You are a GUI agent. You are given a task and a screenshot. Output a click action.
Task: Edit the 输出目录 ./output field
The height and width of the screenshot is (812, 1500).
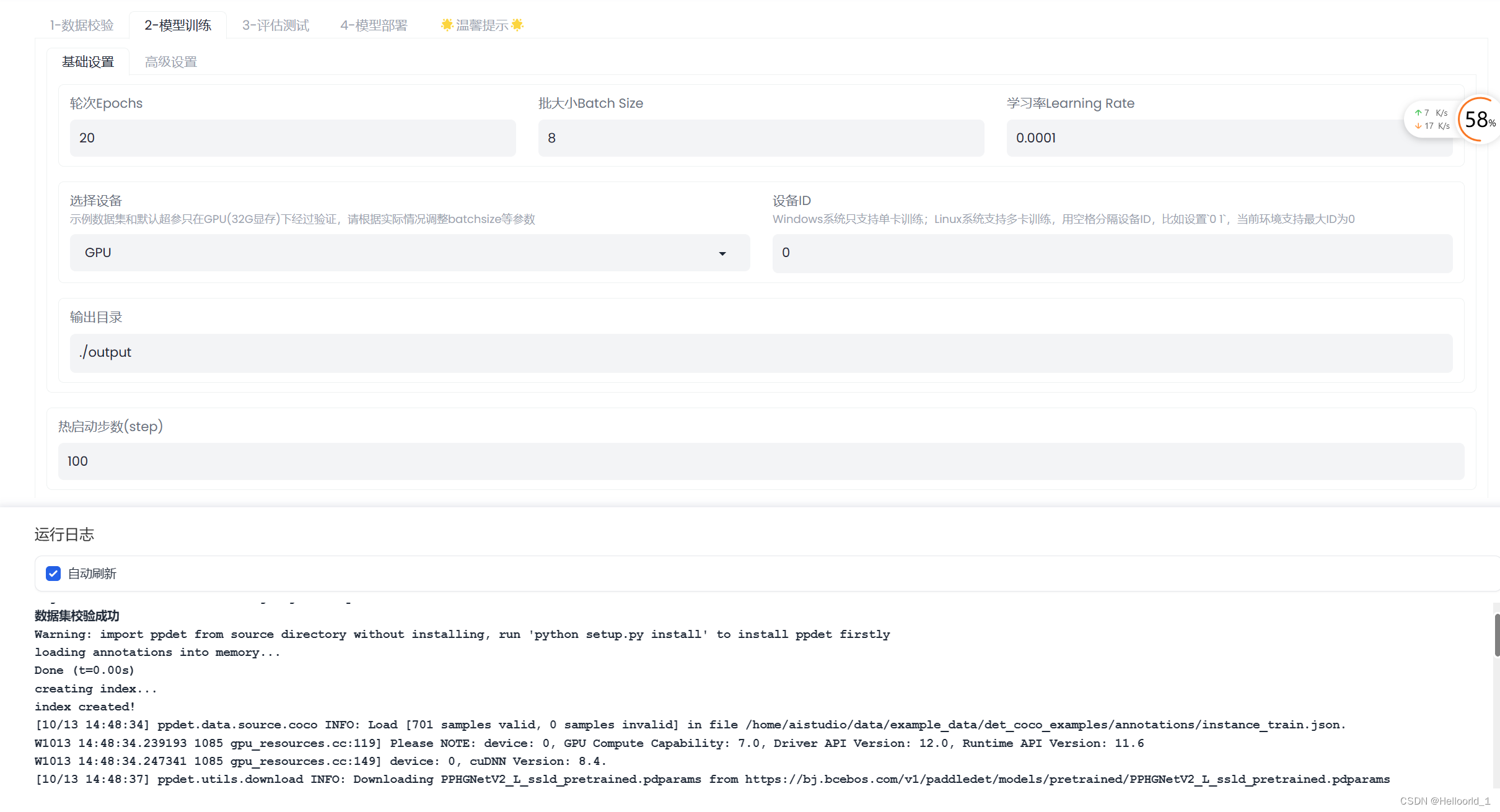pos(761,352)
